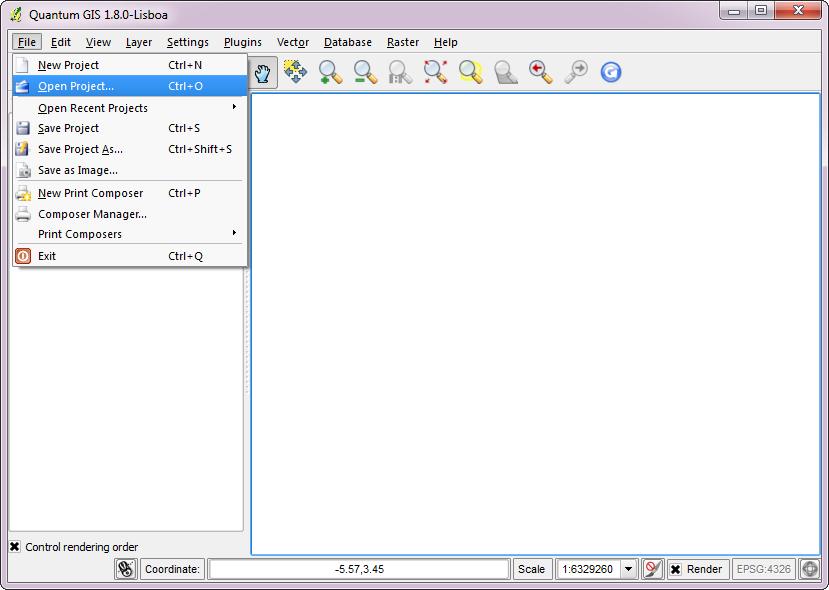Click the Zoom to Layer icon

[505, 72]
